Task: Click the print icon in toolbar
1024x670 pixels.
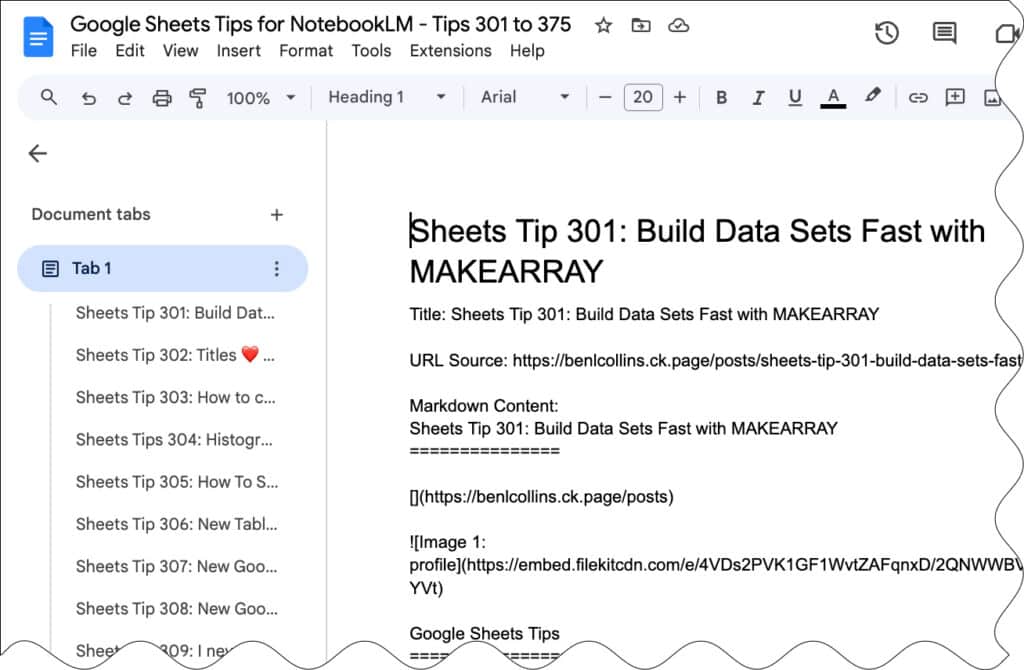Action: pos(161,97)
